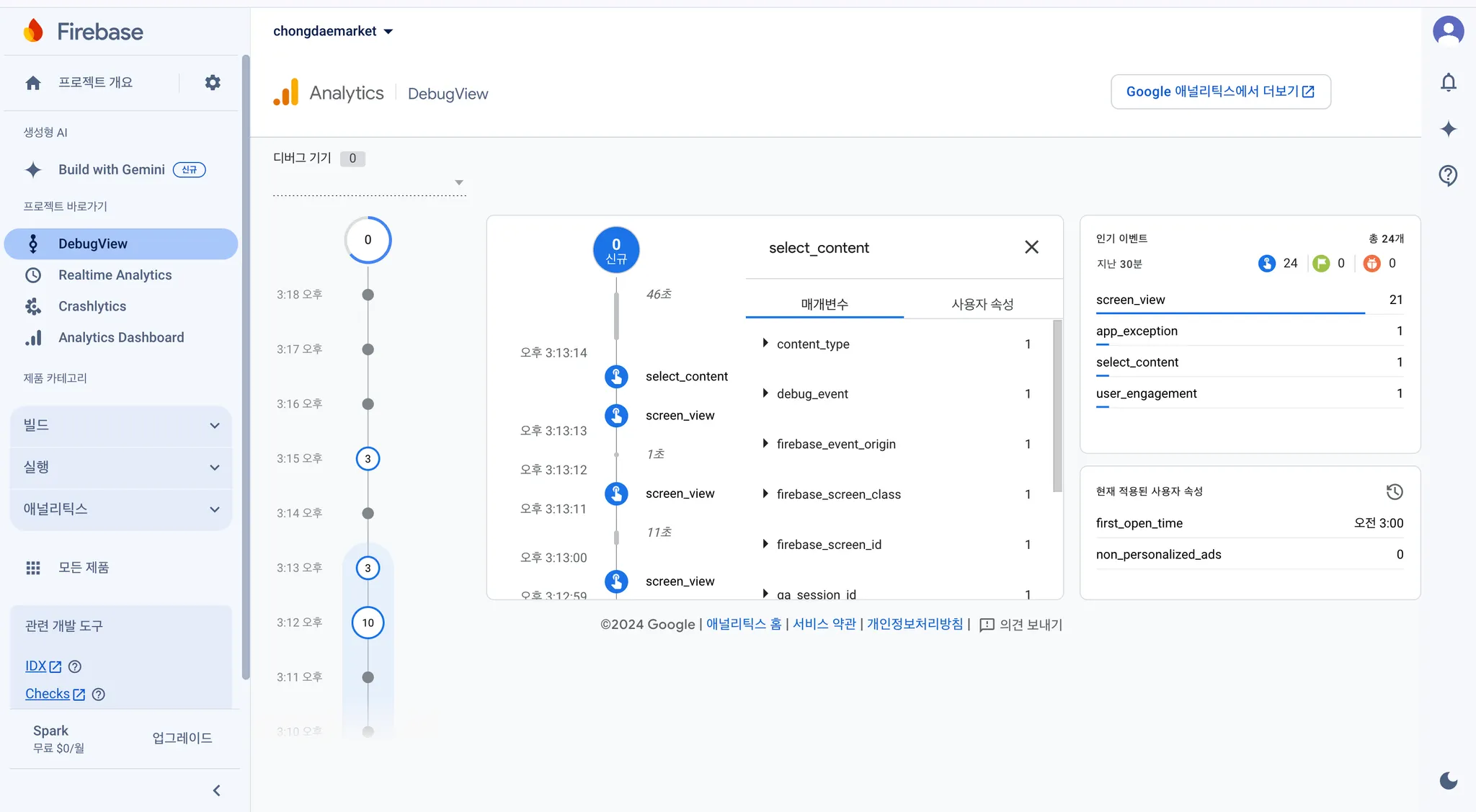Viewport: 1476px width, 812px height.
Task: Switch to the 사용자 속성 tab
Action: coord(982,304)
